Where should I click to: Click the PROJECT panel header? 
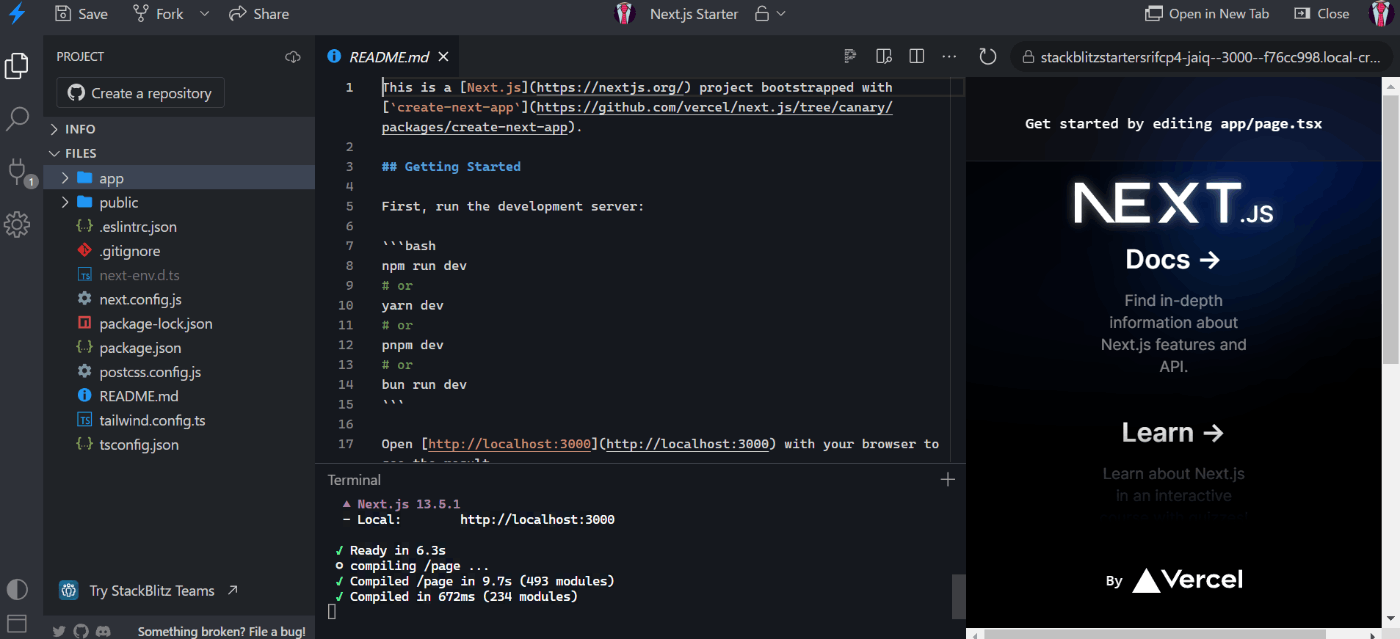pos(80,57)
